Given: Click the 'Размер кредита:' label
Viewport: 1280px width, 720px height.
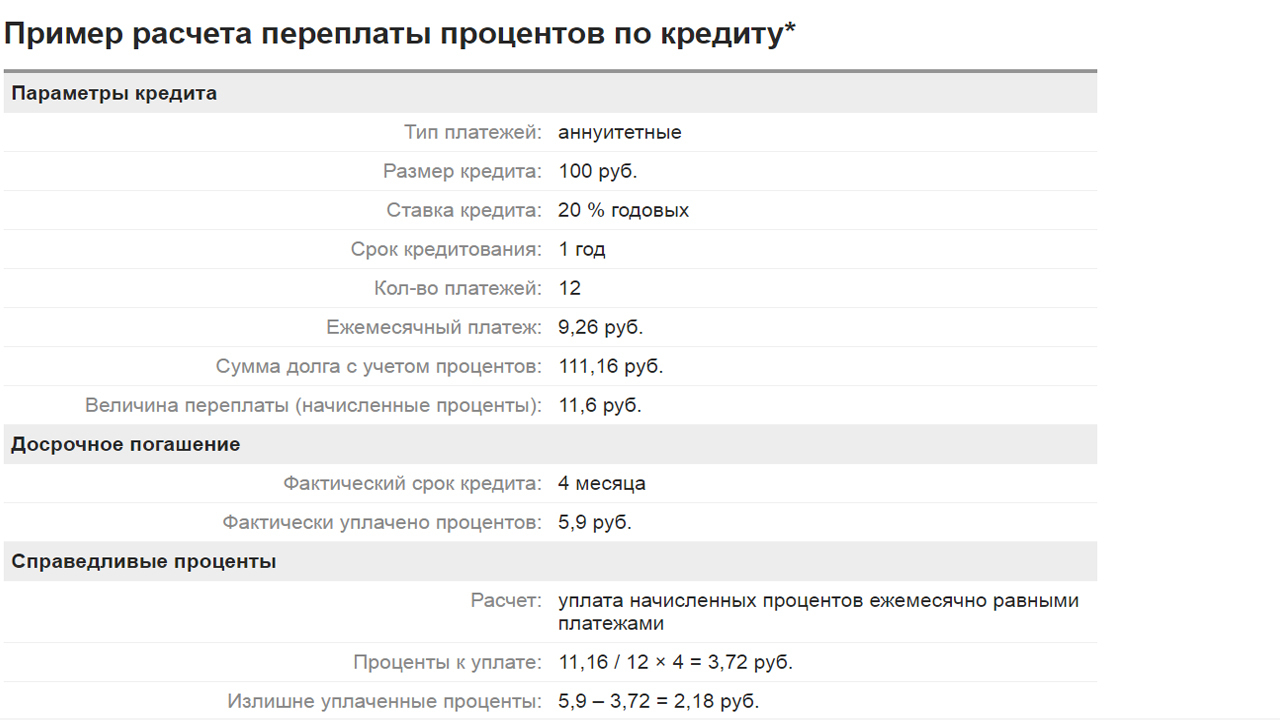Looking at the screenshot, I should pyautogui.click(x=462, y=171).
